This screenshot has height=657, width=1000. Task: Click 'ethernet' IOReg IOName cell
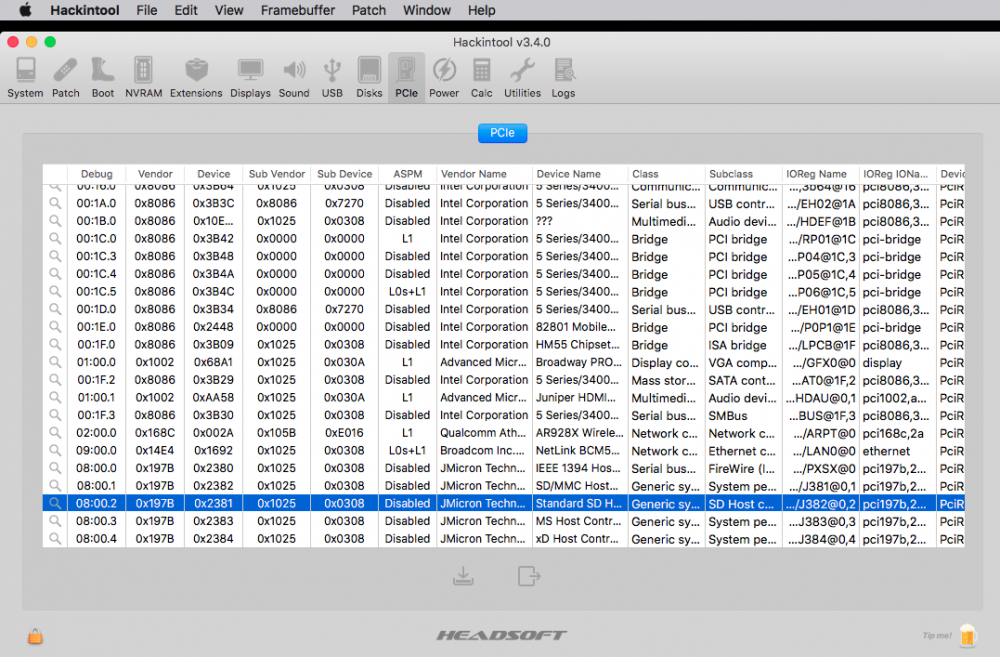point(897,450)
